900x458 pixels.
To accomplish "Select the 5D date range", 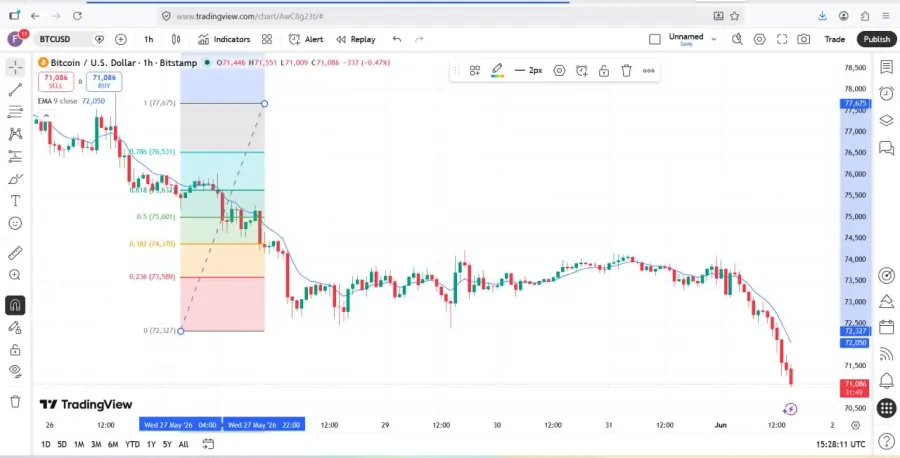I will pyautogui.click(x=62, y=444).
